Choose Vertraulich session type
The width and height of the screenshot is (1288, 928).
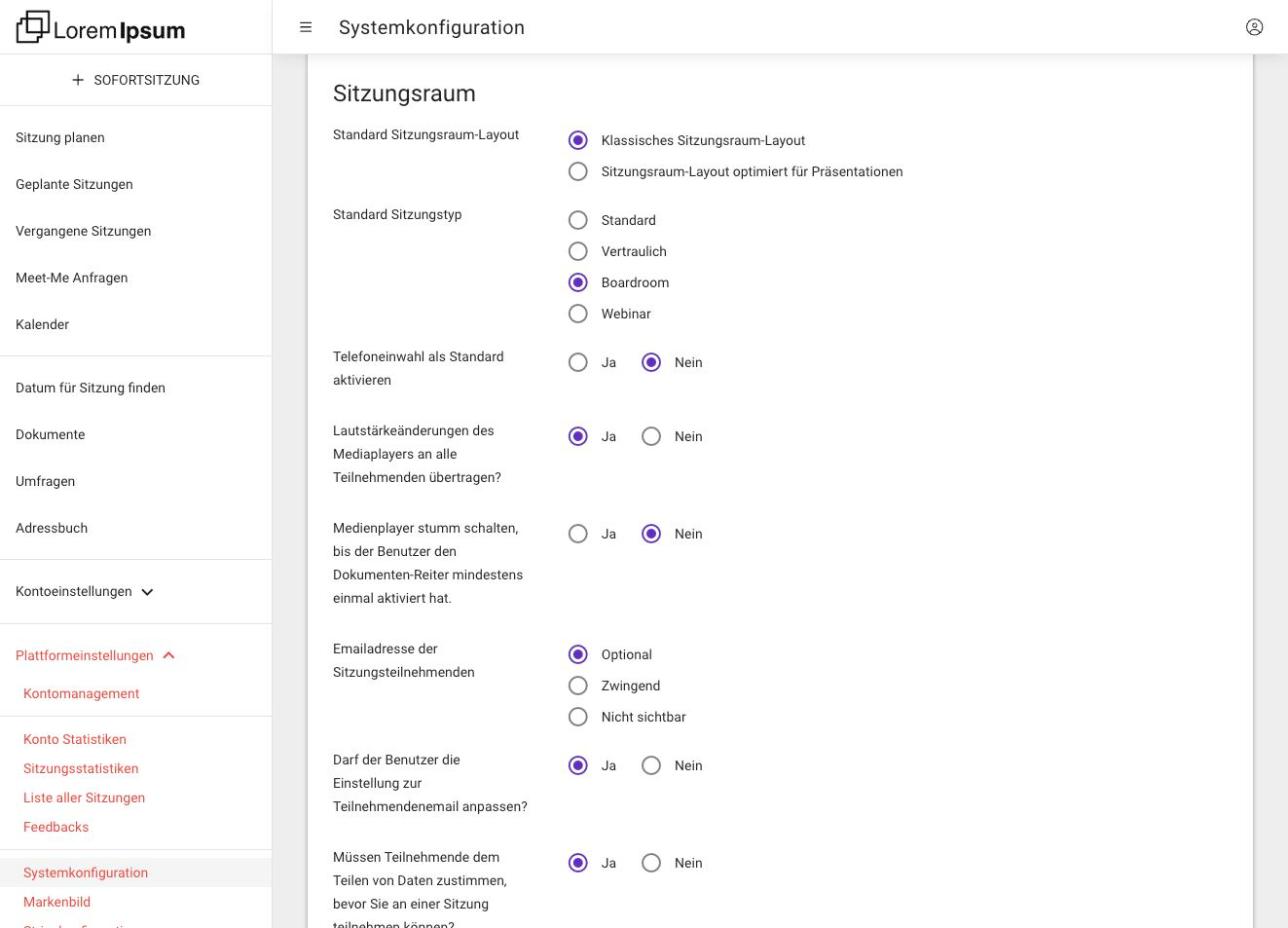pyautogui.click(x=577, y=251)
